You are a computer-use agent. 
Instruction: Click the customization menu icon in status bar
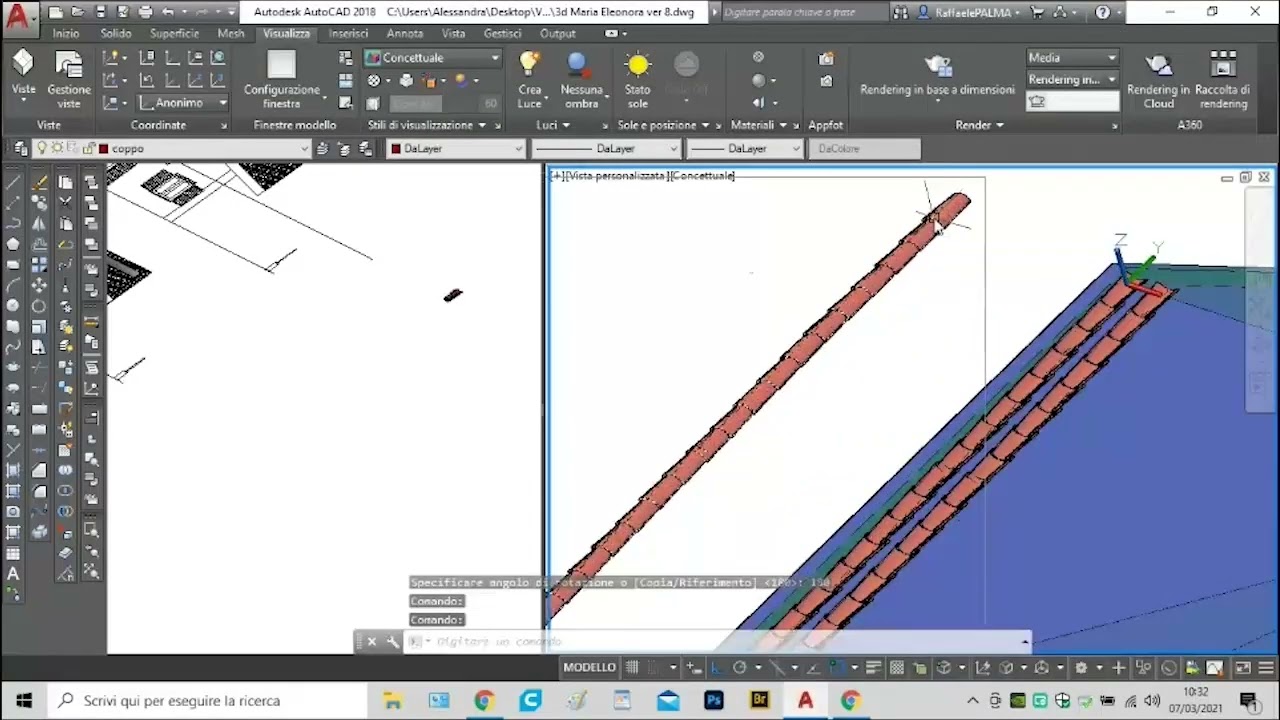[x=1265, y=667]
